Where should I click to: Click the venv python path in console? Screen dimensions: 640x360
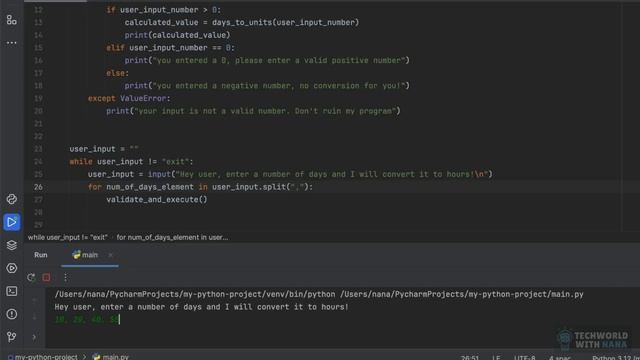pos(195,294)
